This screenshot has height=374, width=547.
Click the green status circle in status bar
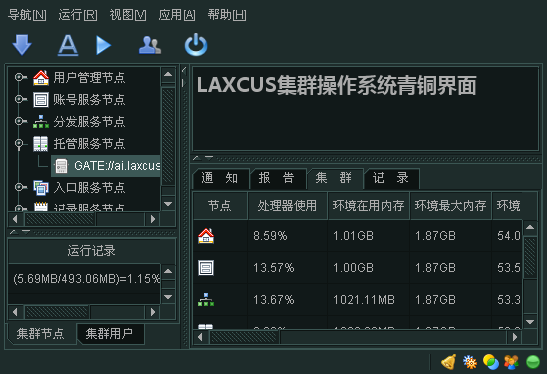(x=533, y=362)
